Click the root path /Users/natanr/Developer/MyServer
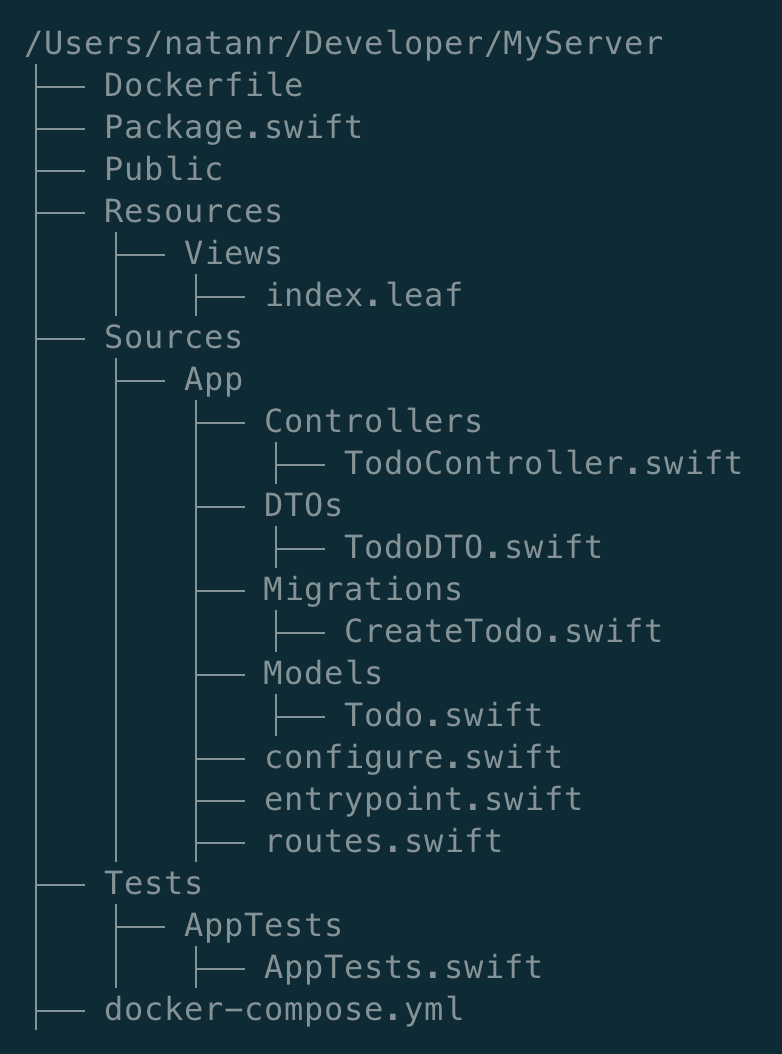Screen dimensions: 782x1054 coord(343,44)
